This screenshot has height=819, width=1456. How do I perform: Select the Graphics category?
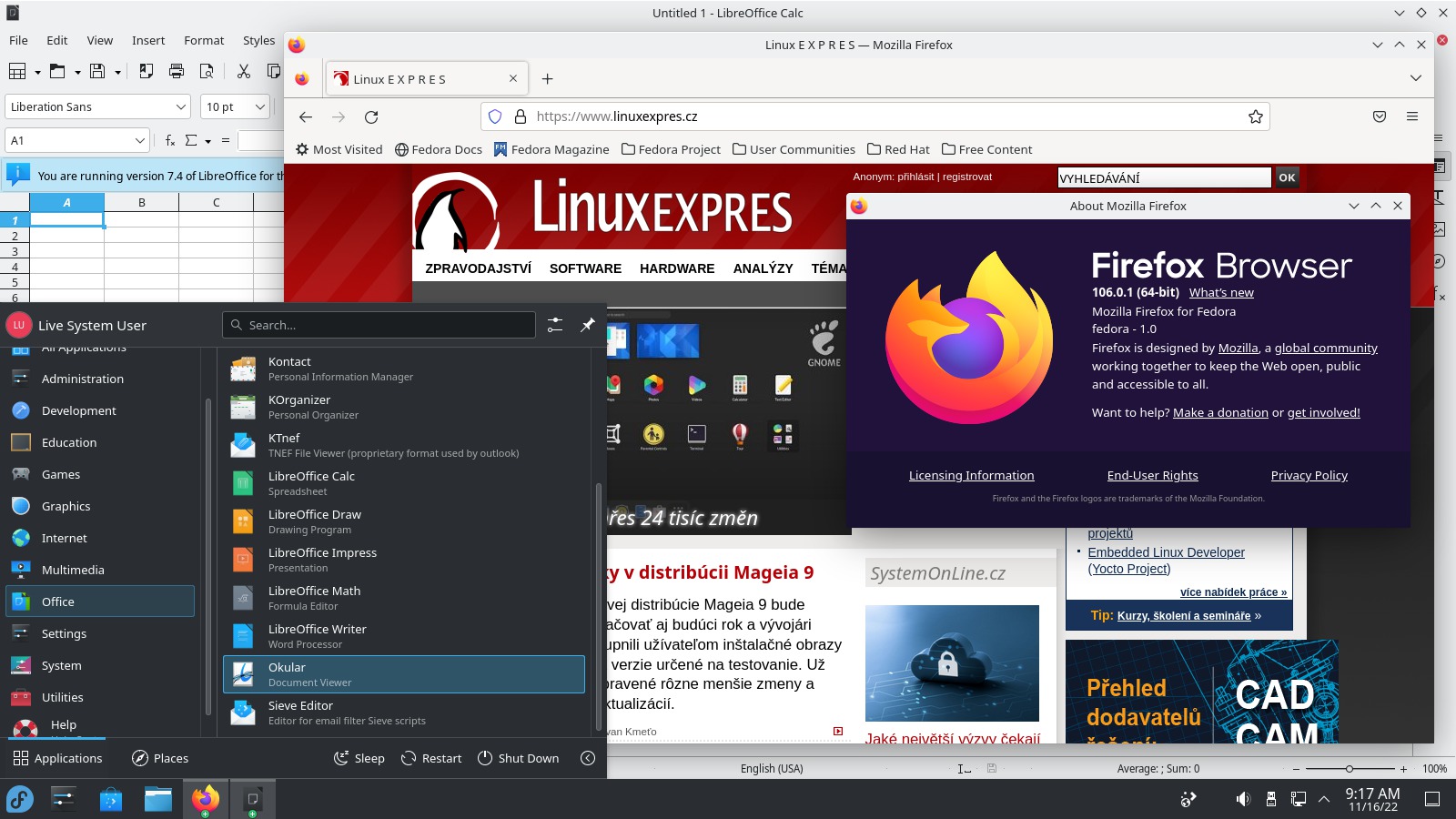pyautogui.click(x=100, y=506)
